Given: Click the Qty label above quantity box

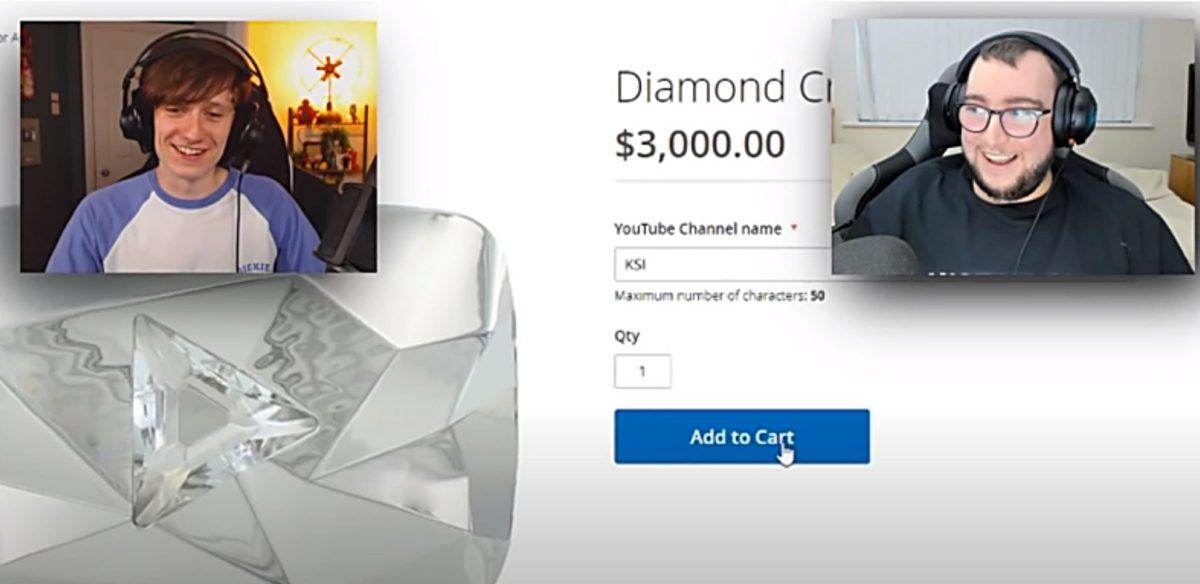Looking at the screenshot, I should [627, 336].
